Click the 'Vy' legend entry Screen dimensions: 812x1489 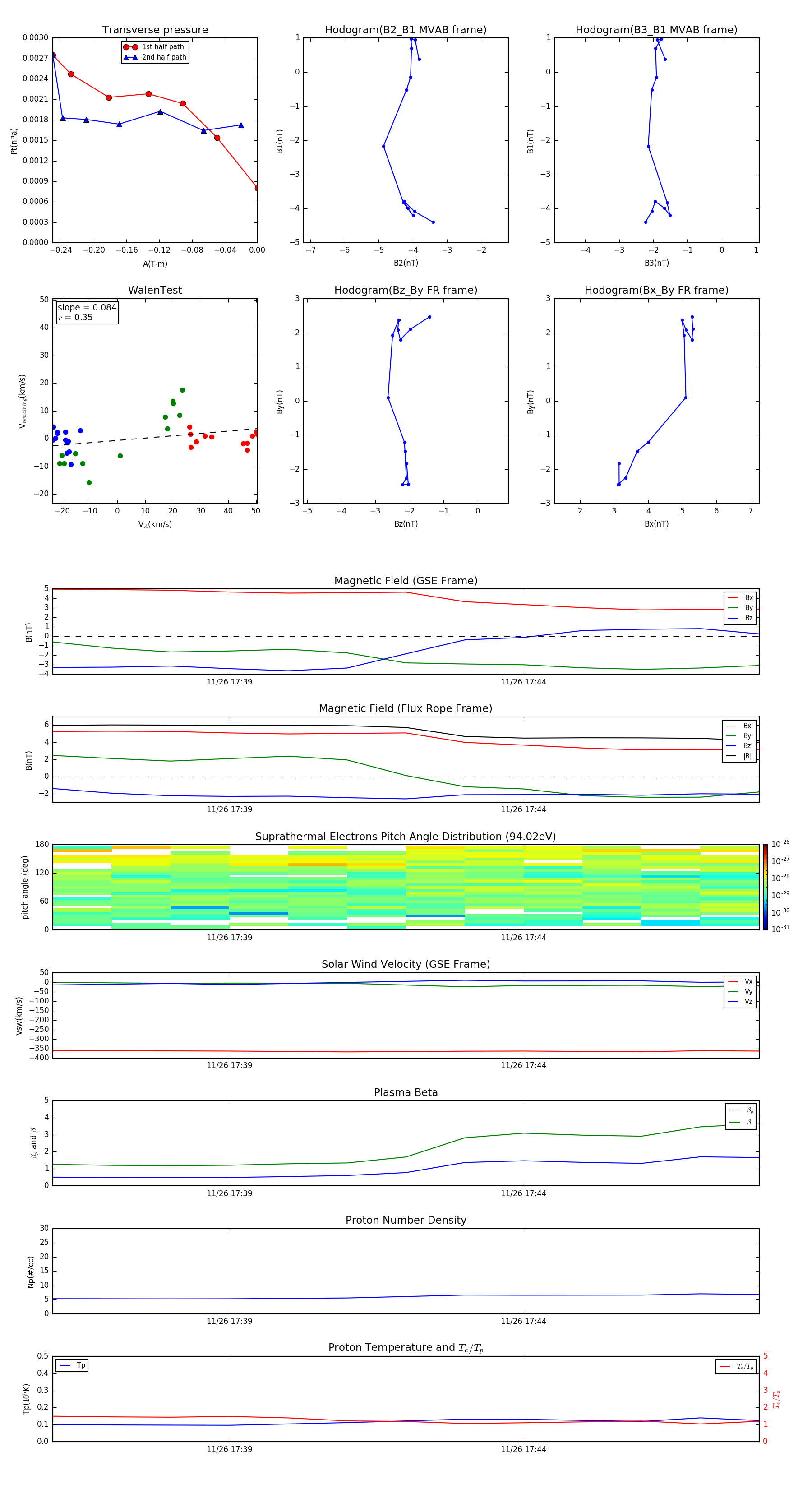coord(740,991)
